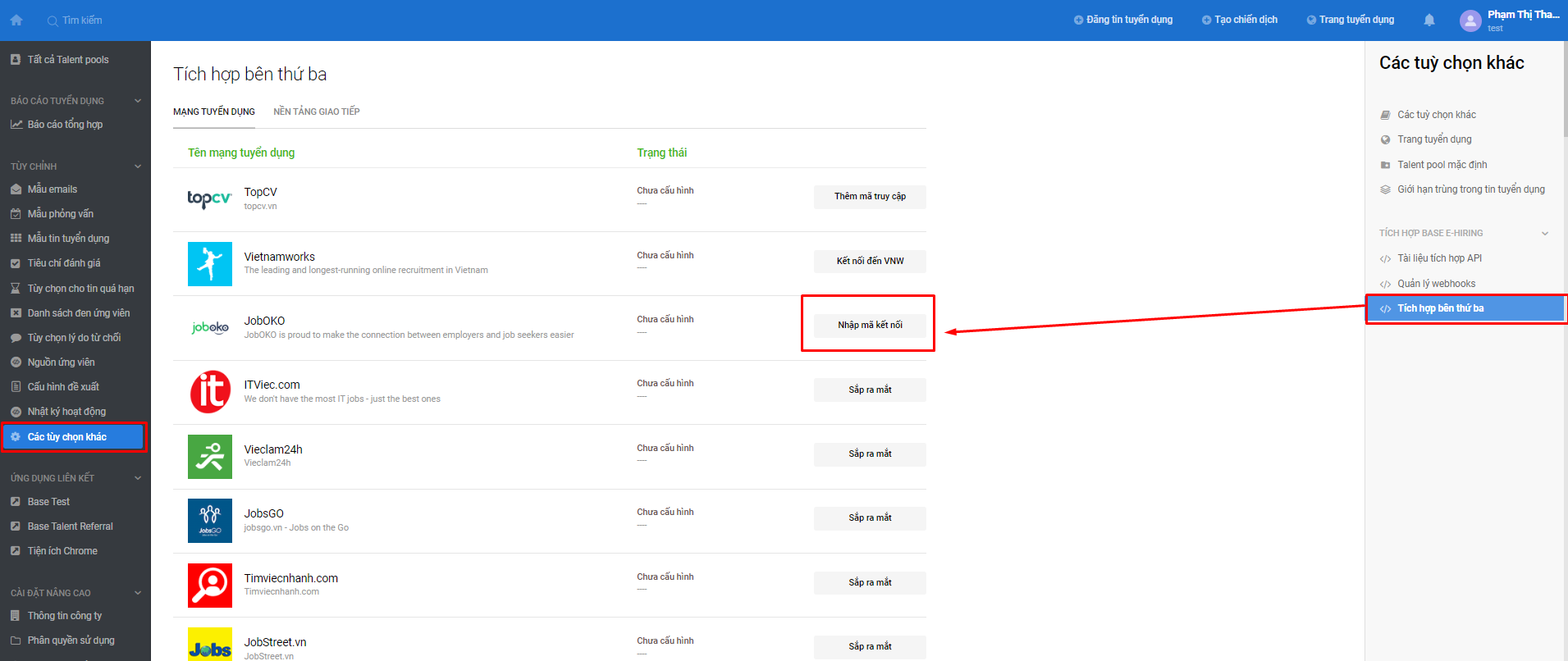Select the ITViec red logo
This screenshot has width=1568, height=661.
coord(210,392)
